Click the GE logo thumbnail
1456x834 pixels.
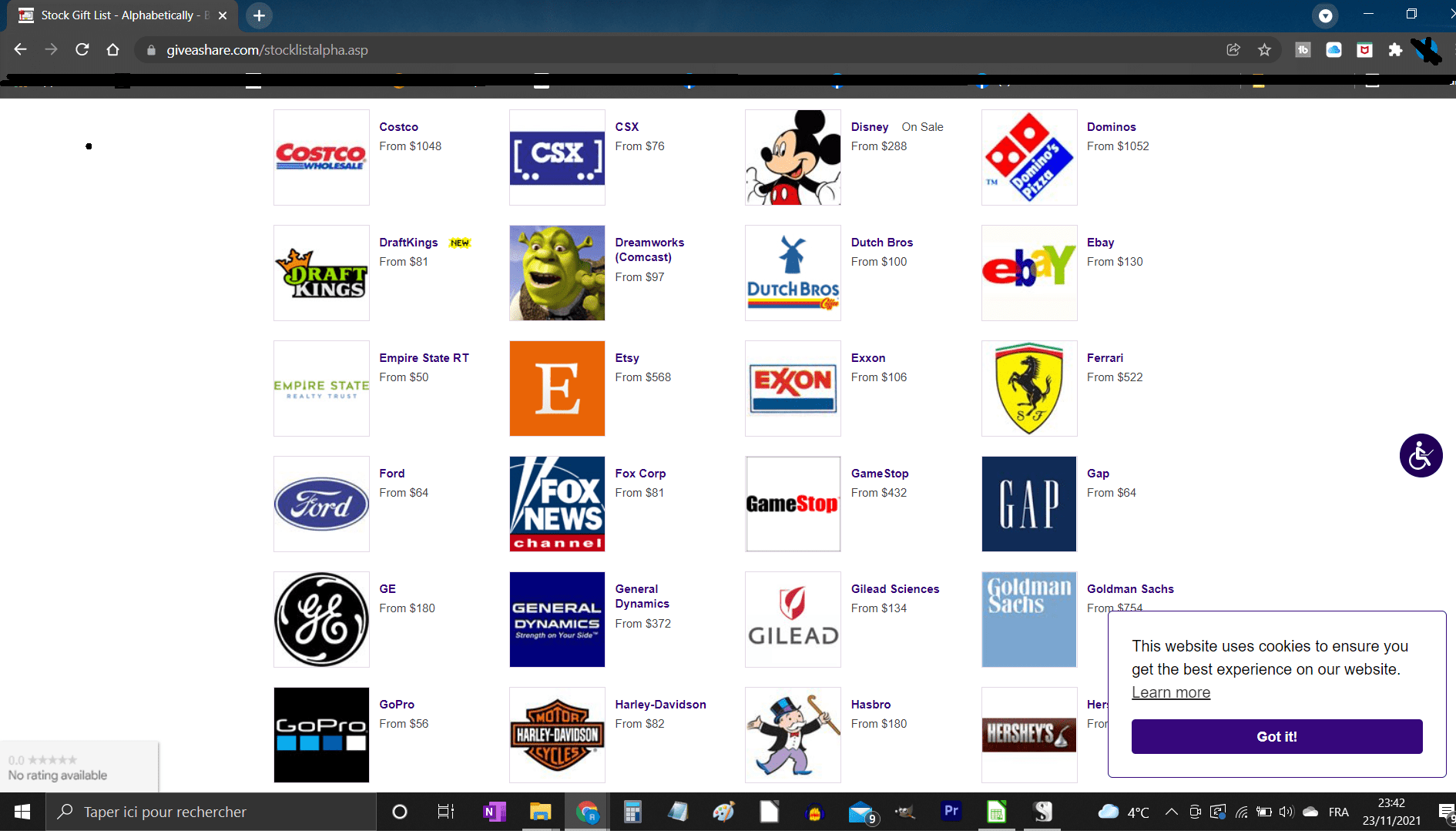[321, 620]
